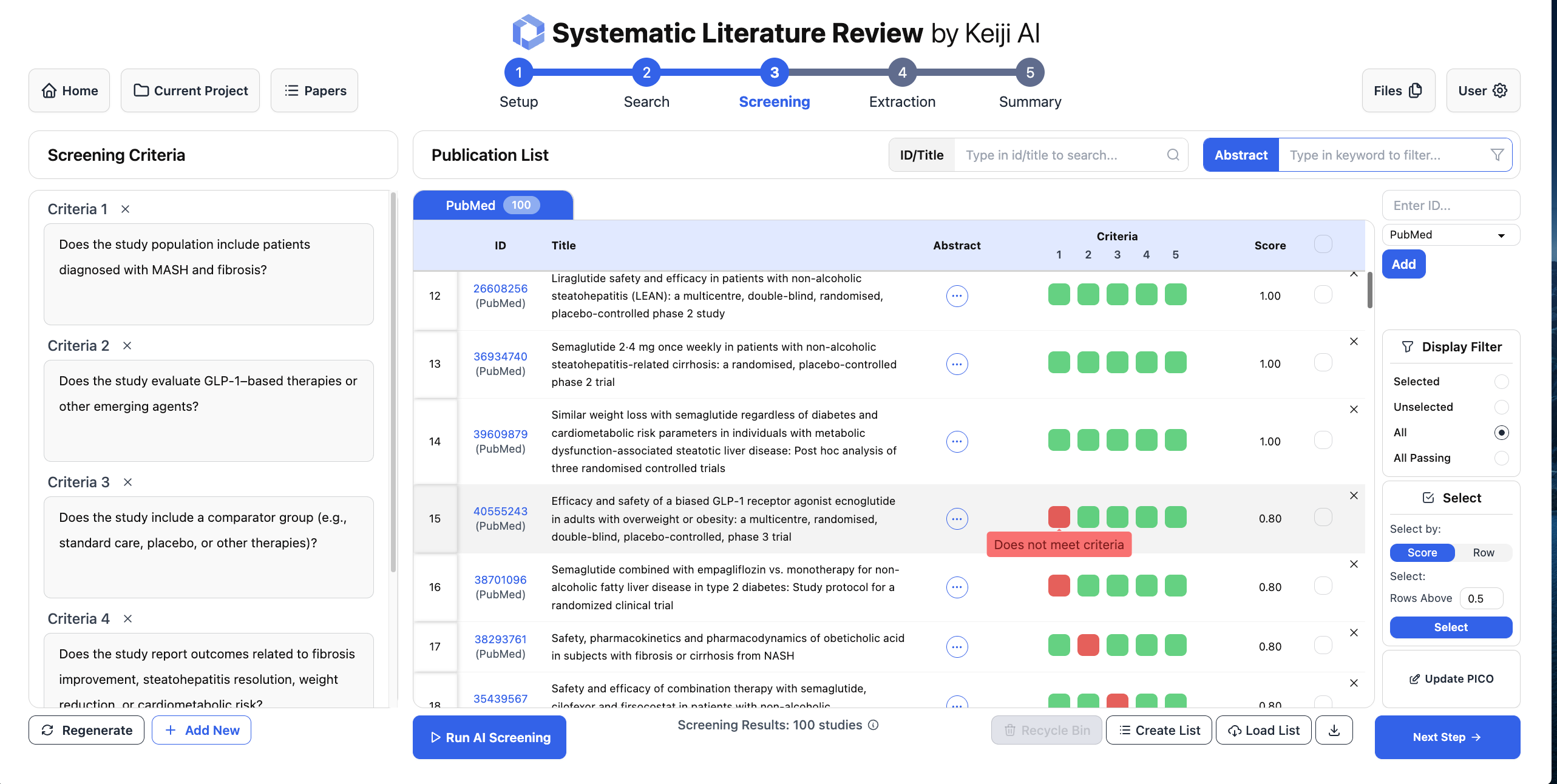This screenshot has height=784, width=1557.
Task: Select the PubMed 100 tab
Action: coord(492,205)
